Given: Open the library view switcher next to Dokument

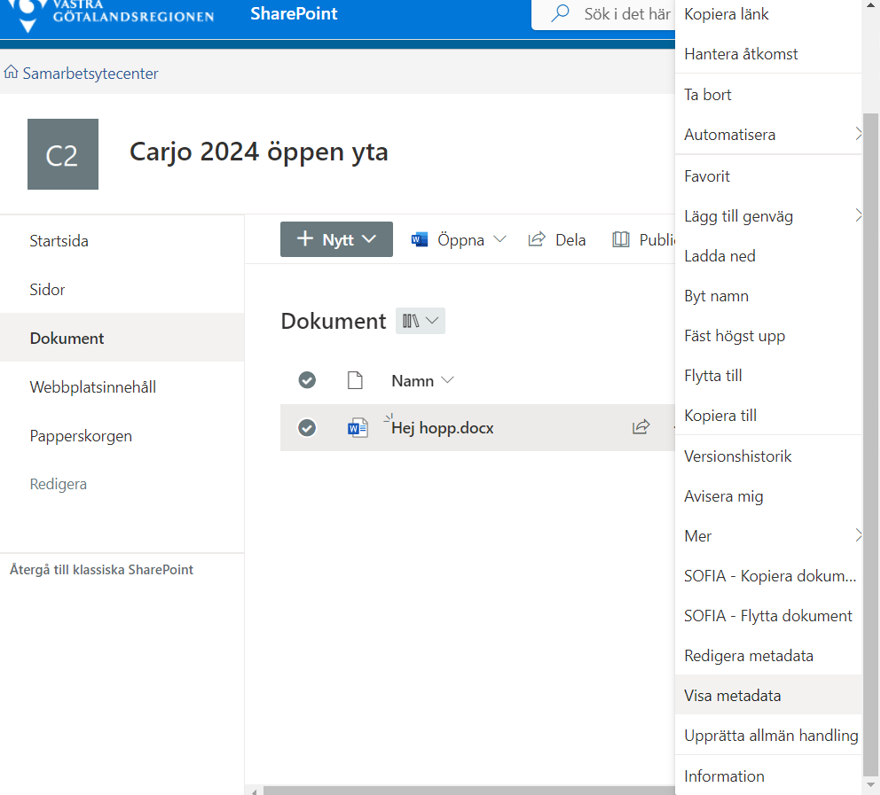Looking at the screenshot, I should click(x=421, y=321).
